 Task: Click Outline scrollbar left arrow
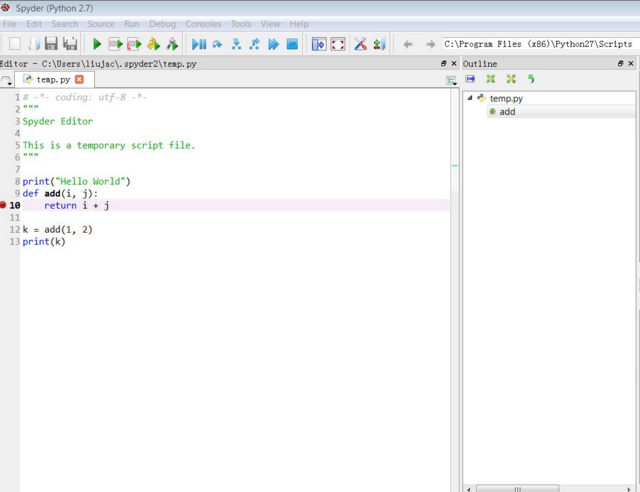[469, 489]
